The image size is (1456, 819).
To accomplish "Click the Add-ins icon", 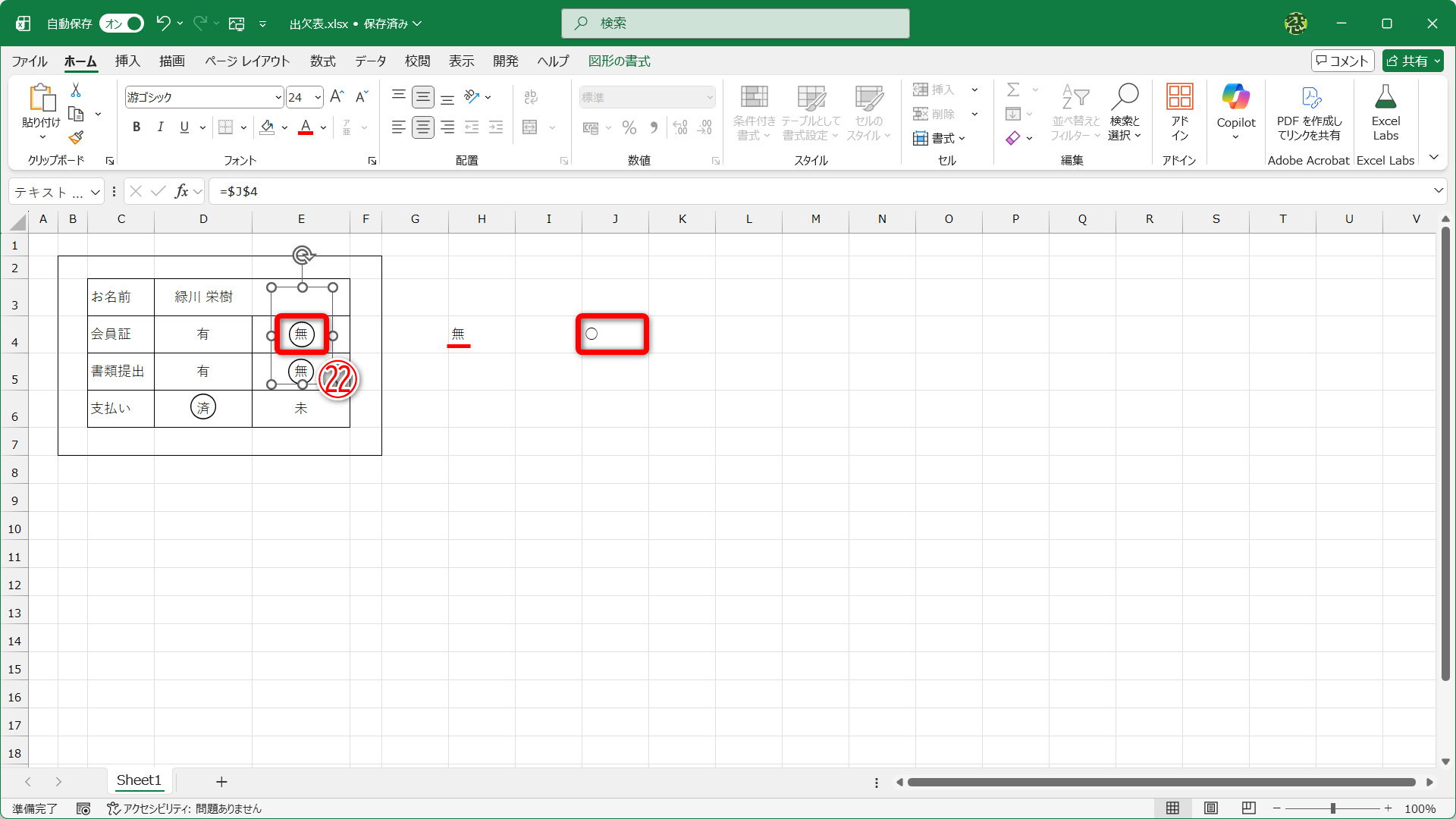I will click(1179, 97).
